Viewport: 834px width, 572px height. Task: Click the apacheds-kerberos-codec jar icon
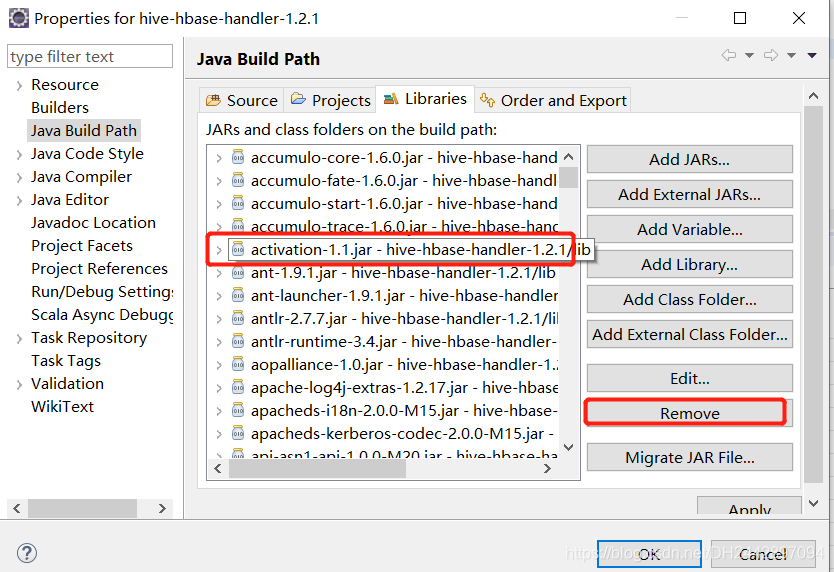(238, 434)
